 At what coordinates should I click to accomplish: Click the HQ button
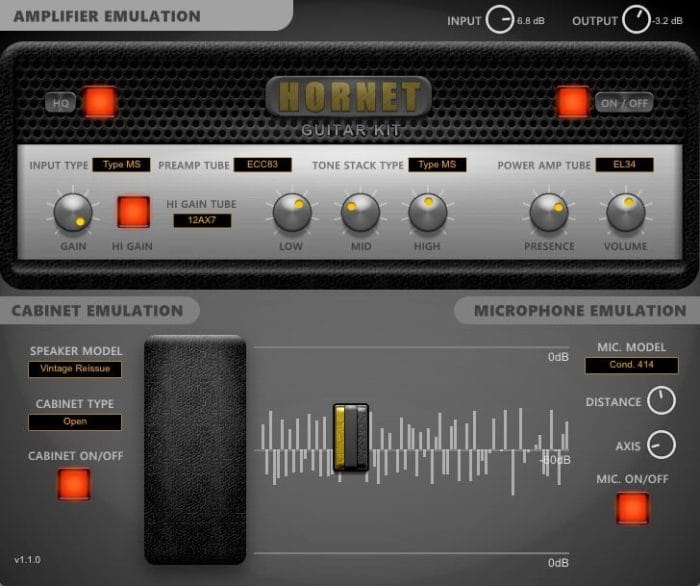tap(61, 103)
